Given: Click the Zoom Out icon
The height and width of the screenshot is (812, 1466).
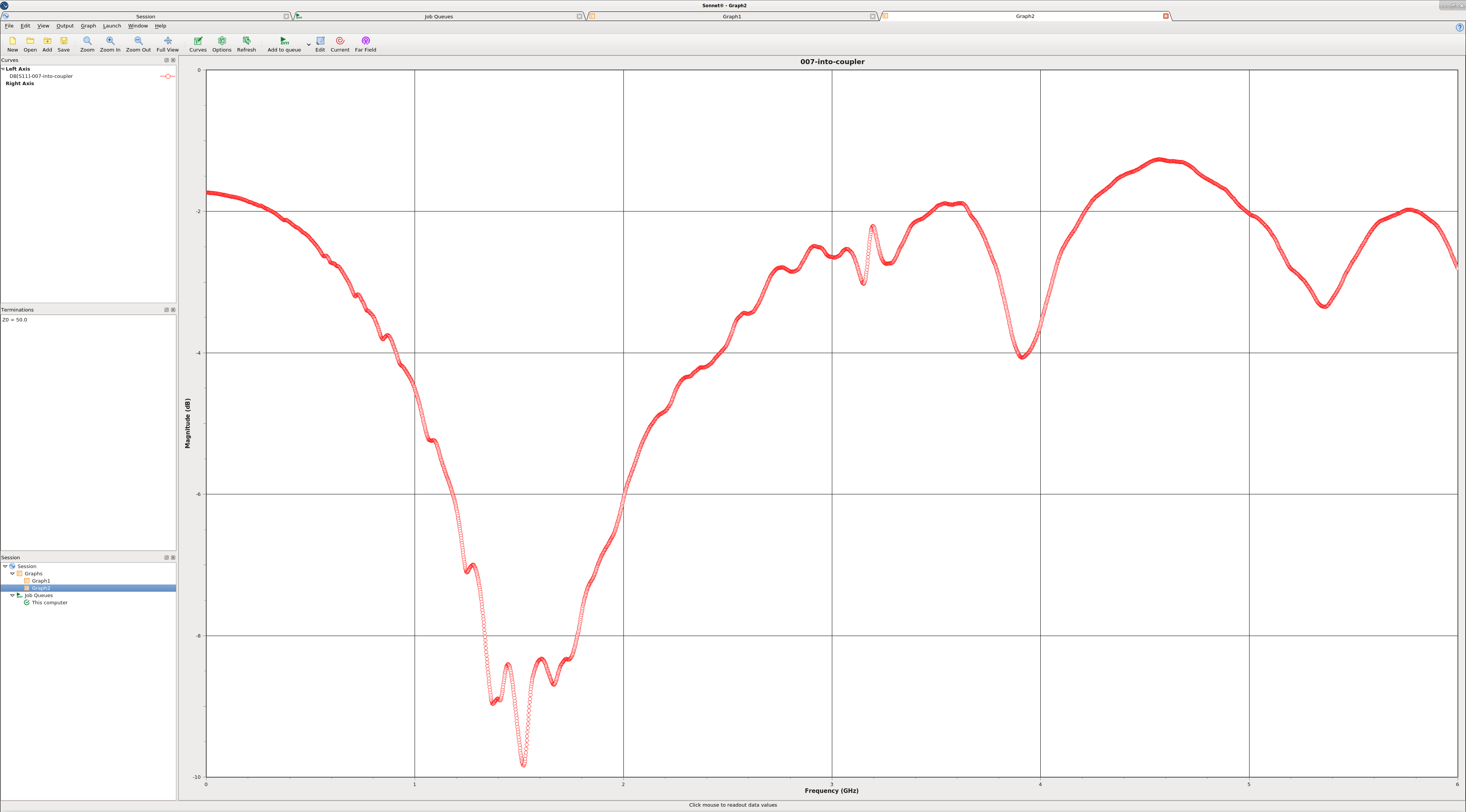Looking at the screenshot, I should point(138,41).
